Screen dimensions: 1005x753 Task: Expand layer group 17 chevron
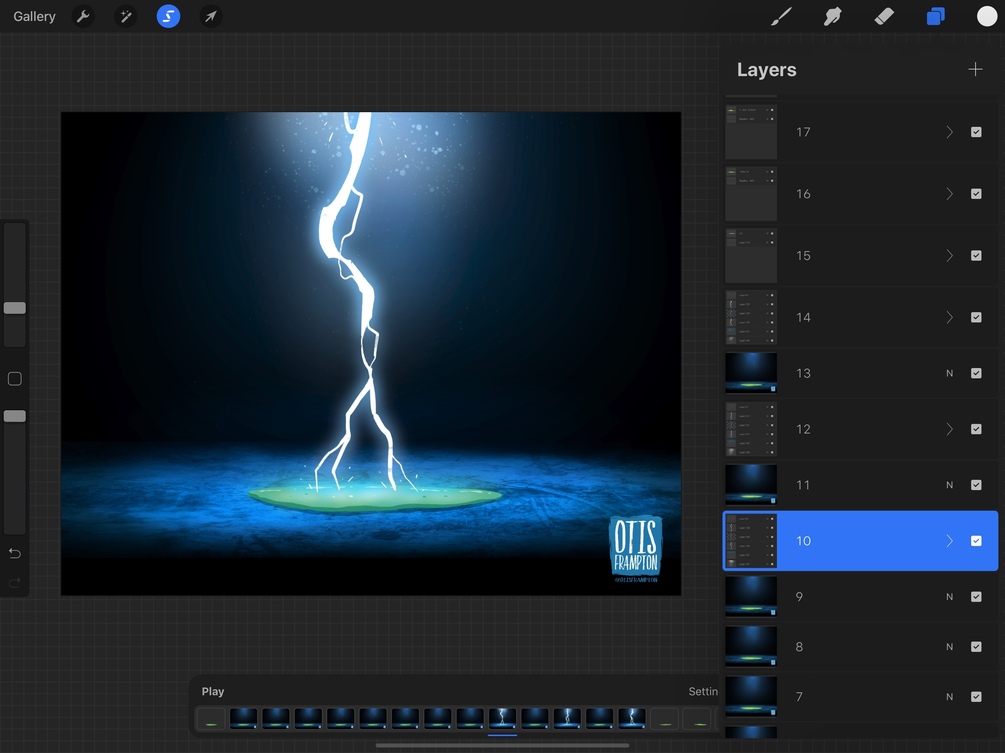point(949,132)
